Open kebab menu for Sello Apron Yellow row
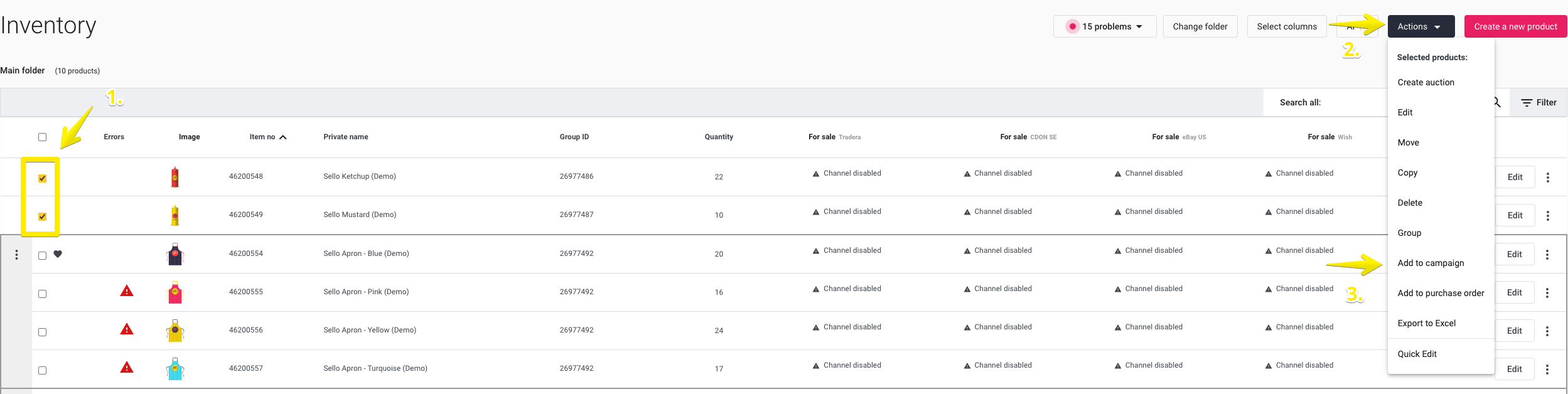The height and width of the screenshot is (394, 1568). click(x=1547, y=331)
